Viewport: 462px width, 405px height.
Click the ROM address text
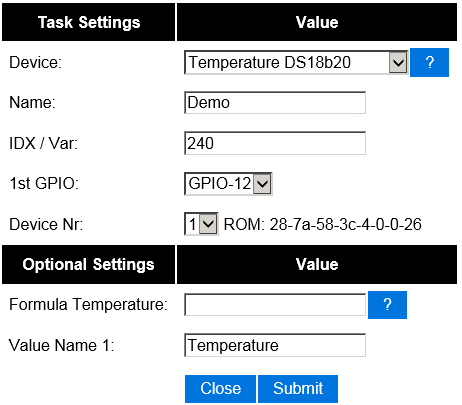322,224
